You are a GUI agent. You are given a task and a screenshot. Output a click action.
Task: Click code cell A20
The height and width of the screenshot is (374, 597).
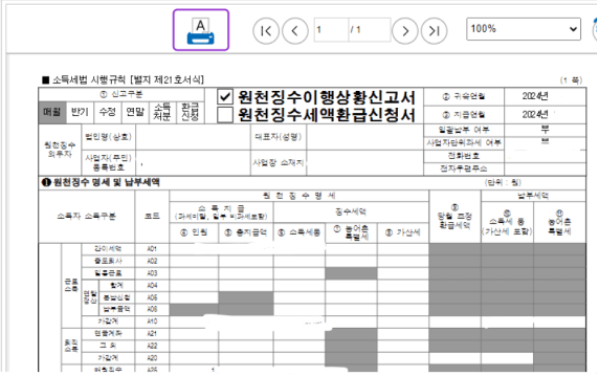click(152, 358)
